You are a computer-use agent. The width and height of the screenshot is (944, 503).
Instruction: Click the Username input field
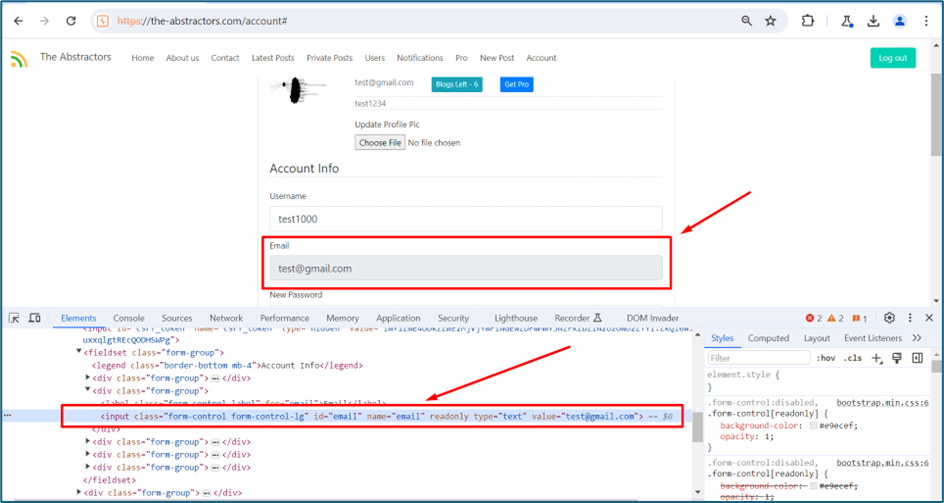tap(466, 219)
